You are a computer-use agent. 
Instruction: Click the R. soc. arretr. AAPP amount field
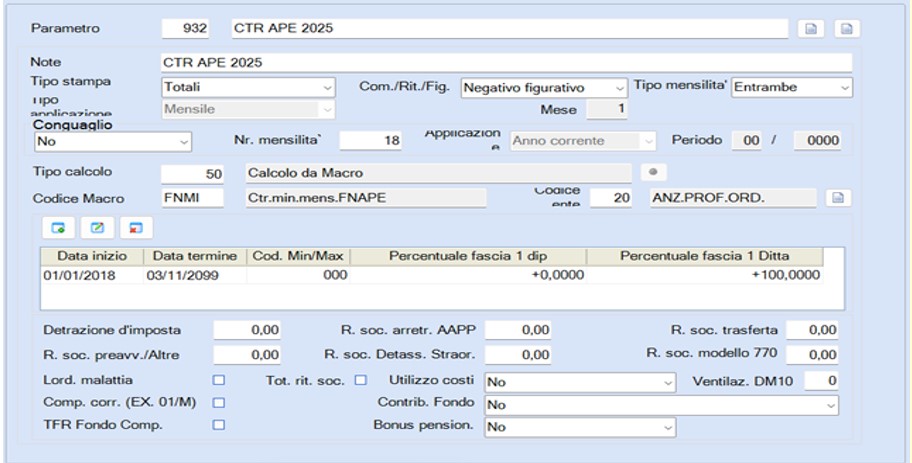click(518, 330)
